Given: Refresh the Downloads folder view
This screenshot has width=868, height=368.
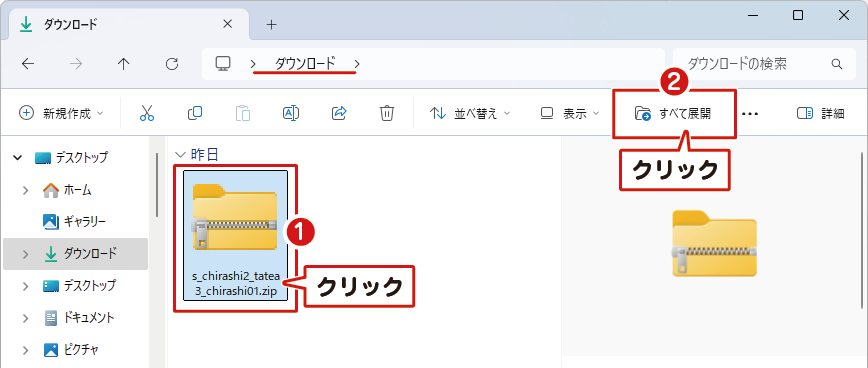Looking at the screenshot, I should (x=172, y=64).
